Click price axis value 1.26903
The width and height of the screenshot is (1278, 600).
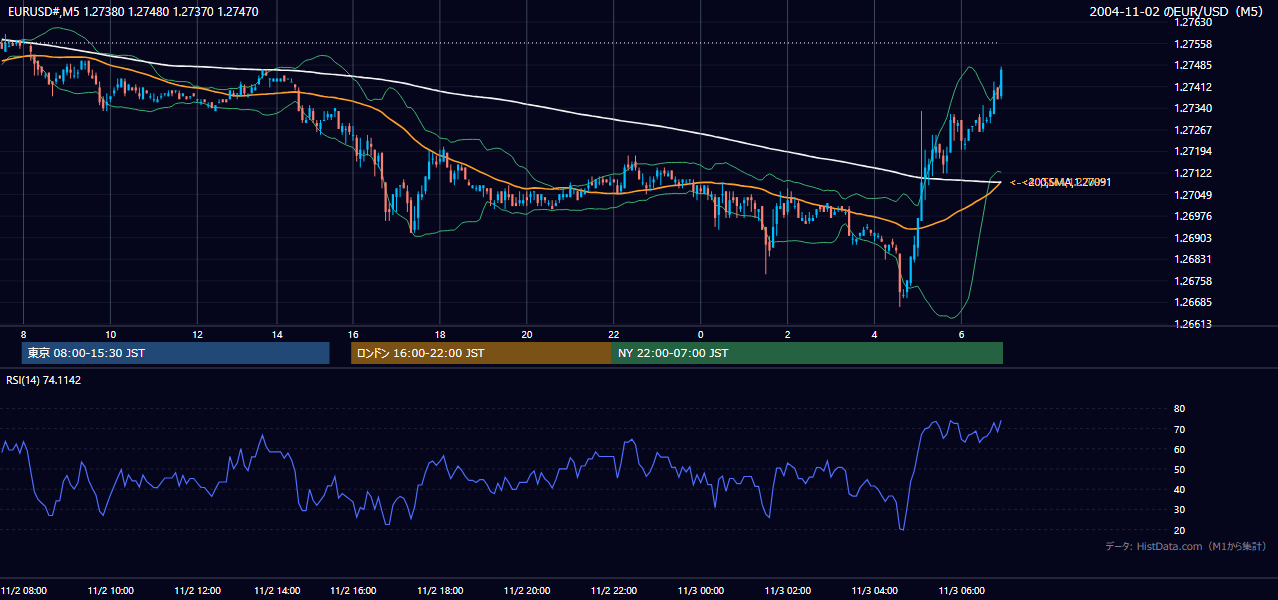[x=1192, y=238]
